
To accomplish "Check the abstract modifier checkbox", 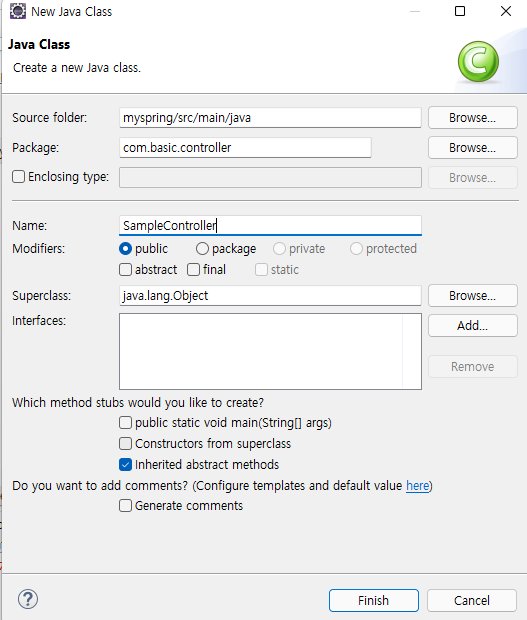I will click(125, 270).
